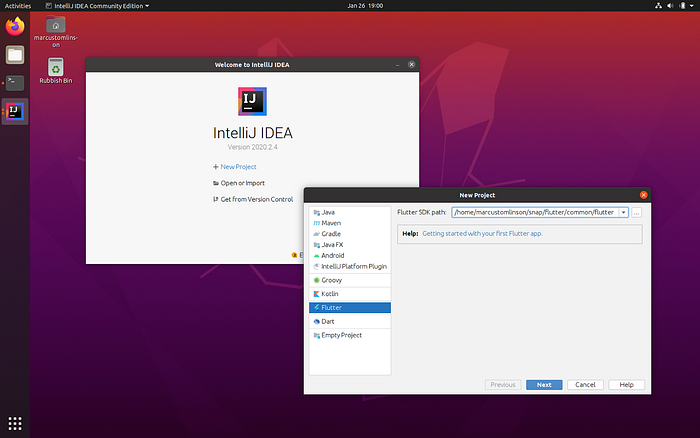Open the clock and calendar in top bar
The width and height of the screenshot is (700, 438).
pyautogui.click(x=365, y=6)
